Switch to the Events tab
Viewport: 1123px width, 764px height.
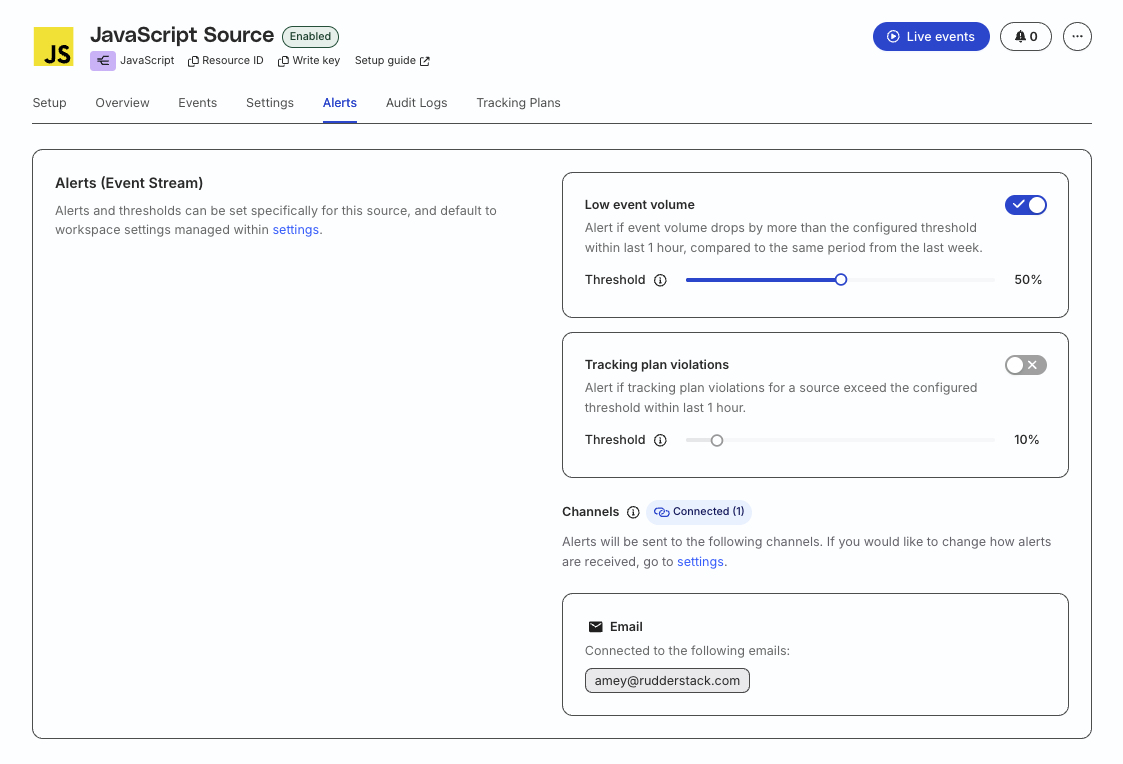198,103
